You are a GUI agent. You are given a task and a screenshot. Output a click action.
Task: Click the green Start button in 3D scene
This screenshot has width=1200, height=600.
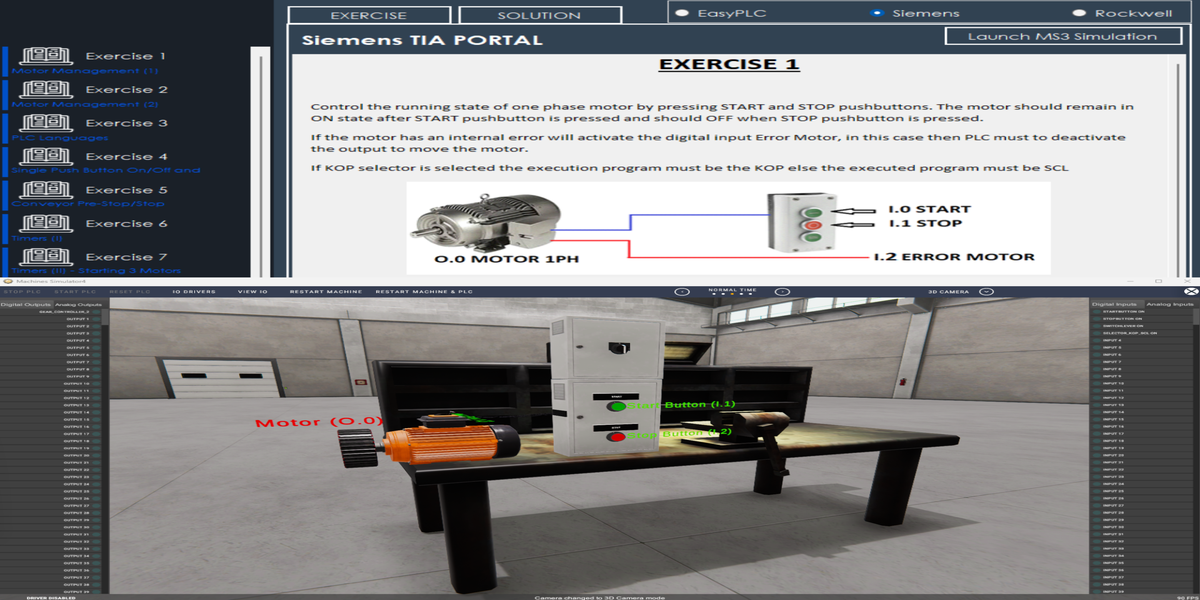point(616,406)
